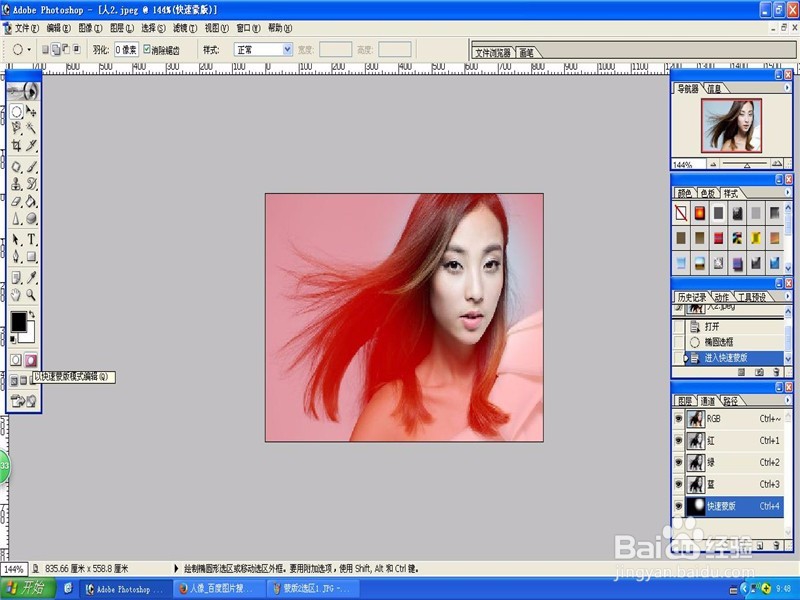Select the Type tool
The image size is (800, 600).
pyautogui.click(x=31, y=239)
